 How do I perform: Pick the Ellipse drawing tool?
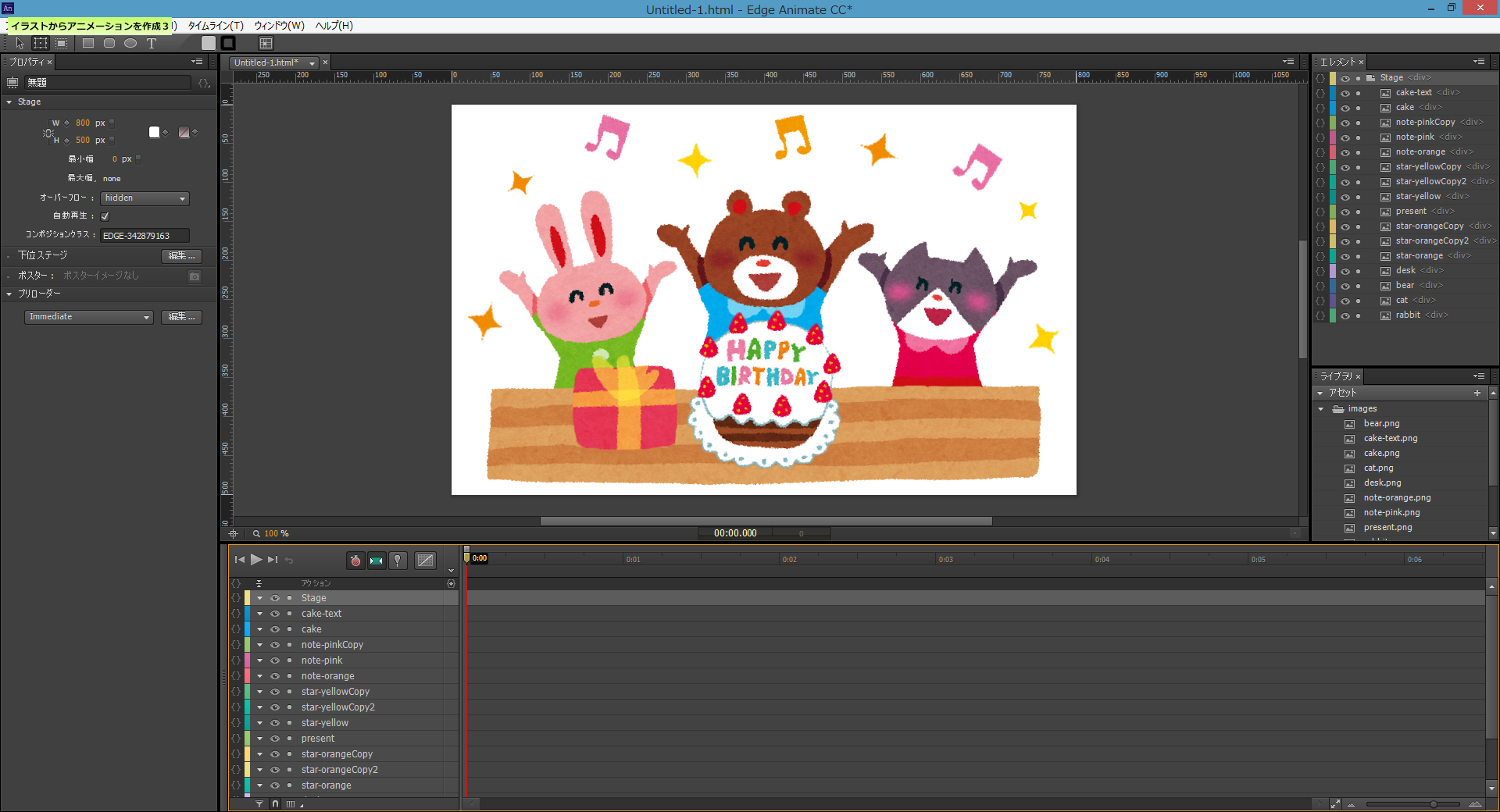(130, 44)
